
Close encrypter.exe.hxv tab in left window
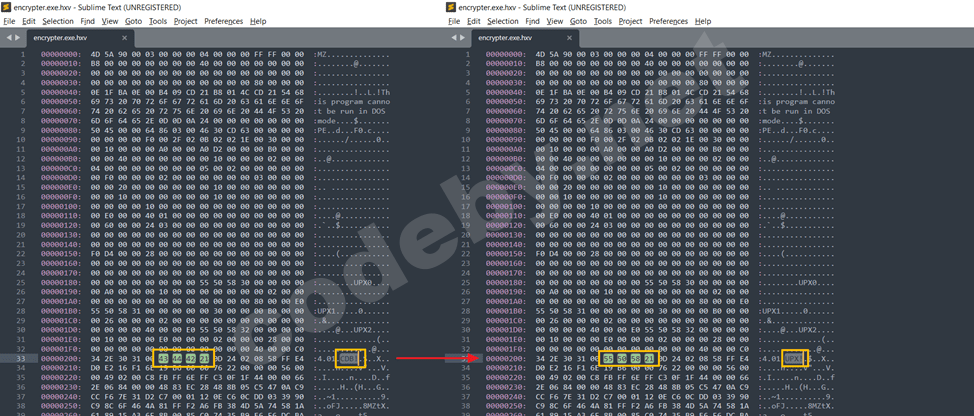124,38
